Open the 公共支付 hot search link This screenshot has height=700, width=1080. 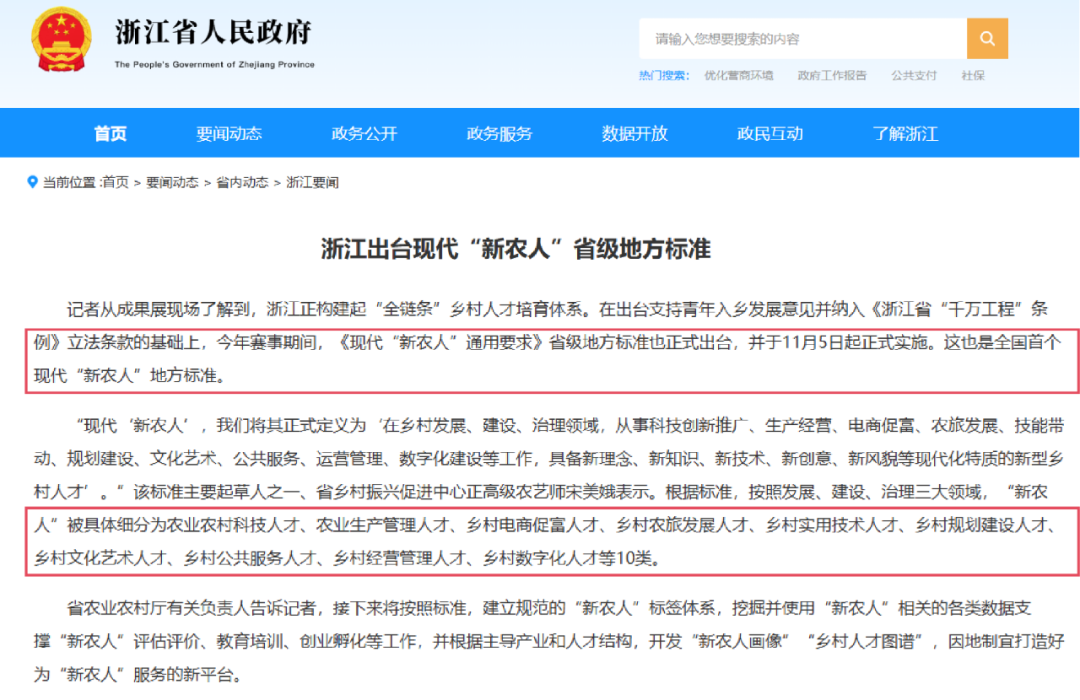913,74
